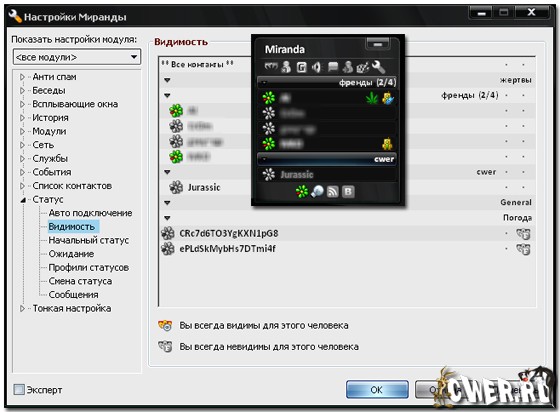This screenshot has height=412, width=560.
Task: Click the RSS feed icon in Miranda bottom bar
Action: pyautogui.click(x=332, y=192)
